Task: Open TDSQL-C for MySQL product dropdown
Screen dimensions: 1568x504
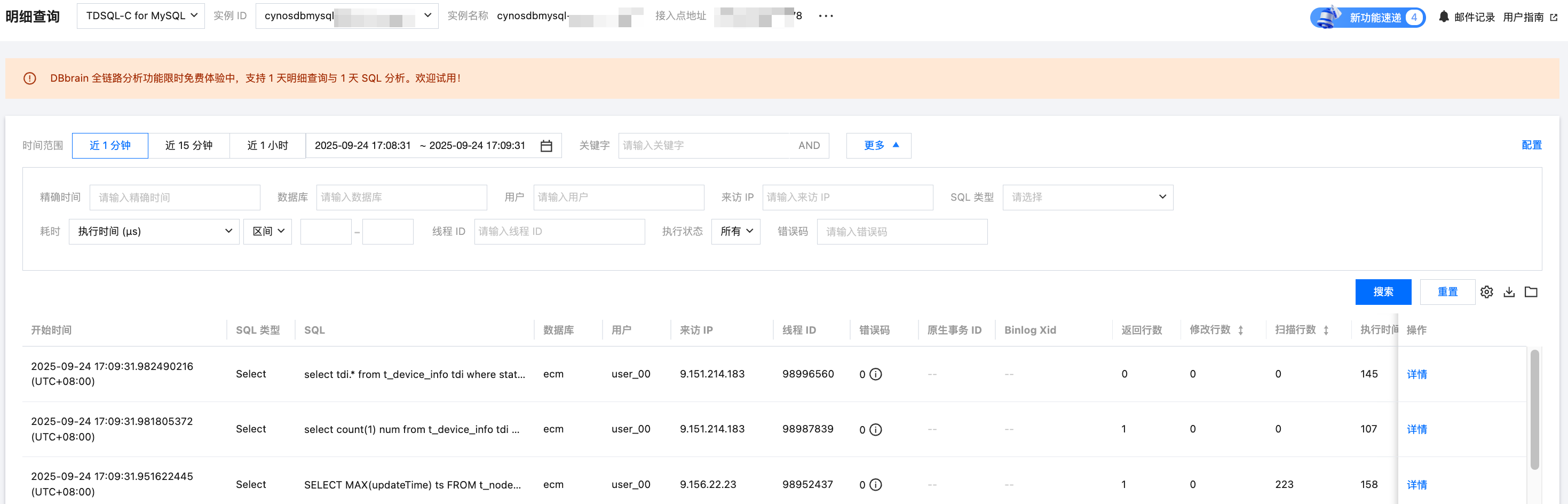Action: pyautogui.click(x=140, y=16)
